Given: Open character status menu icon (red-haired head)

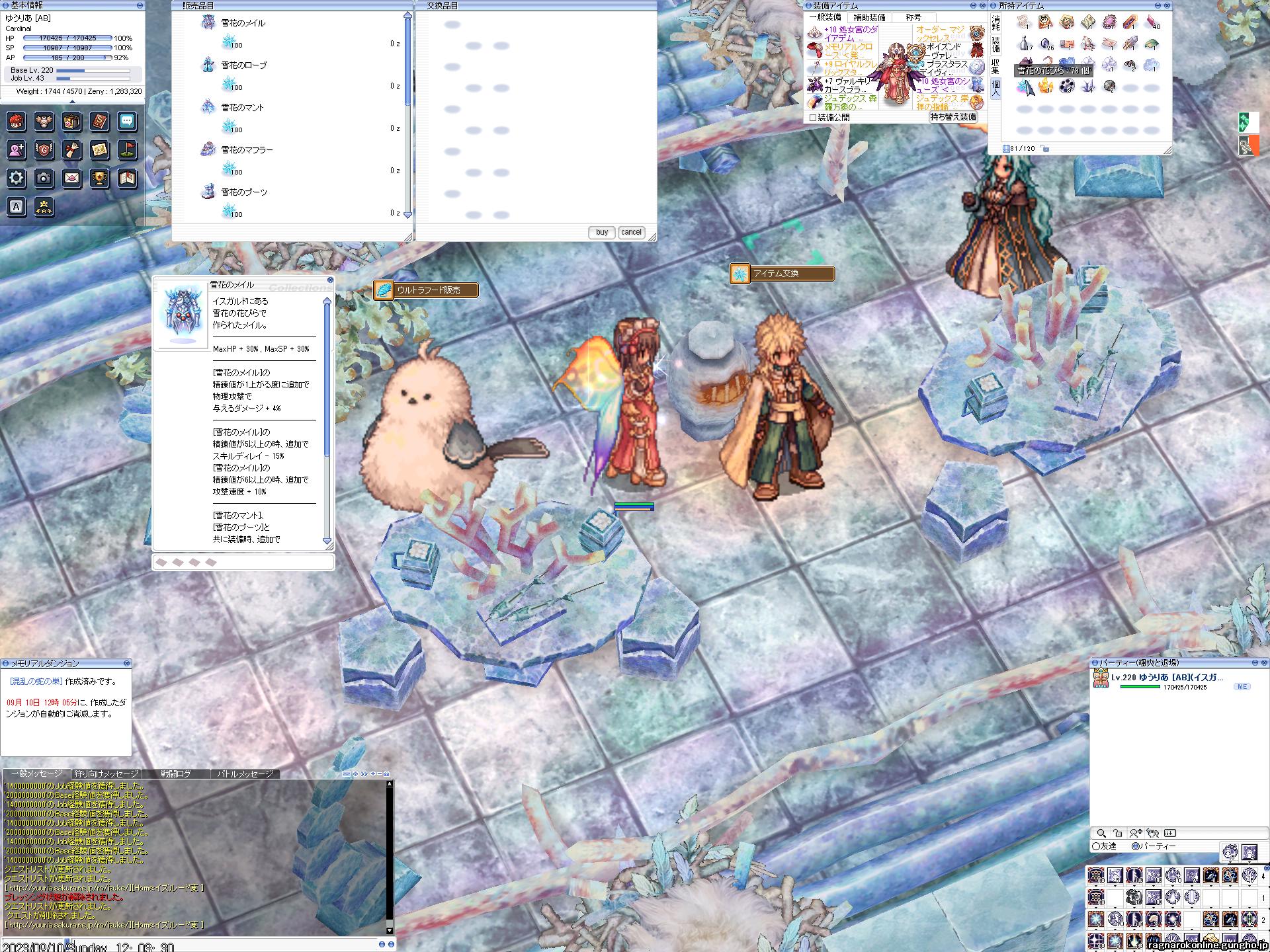Looking at the screenshot, I should [17, 122].
